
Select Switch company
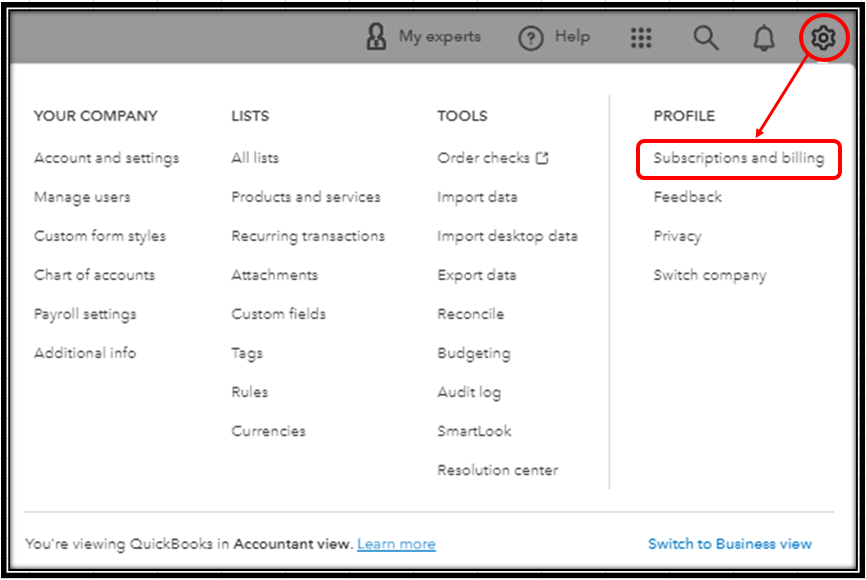coord(710,275)
